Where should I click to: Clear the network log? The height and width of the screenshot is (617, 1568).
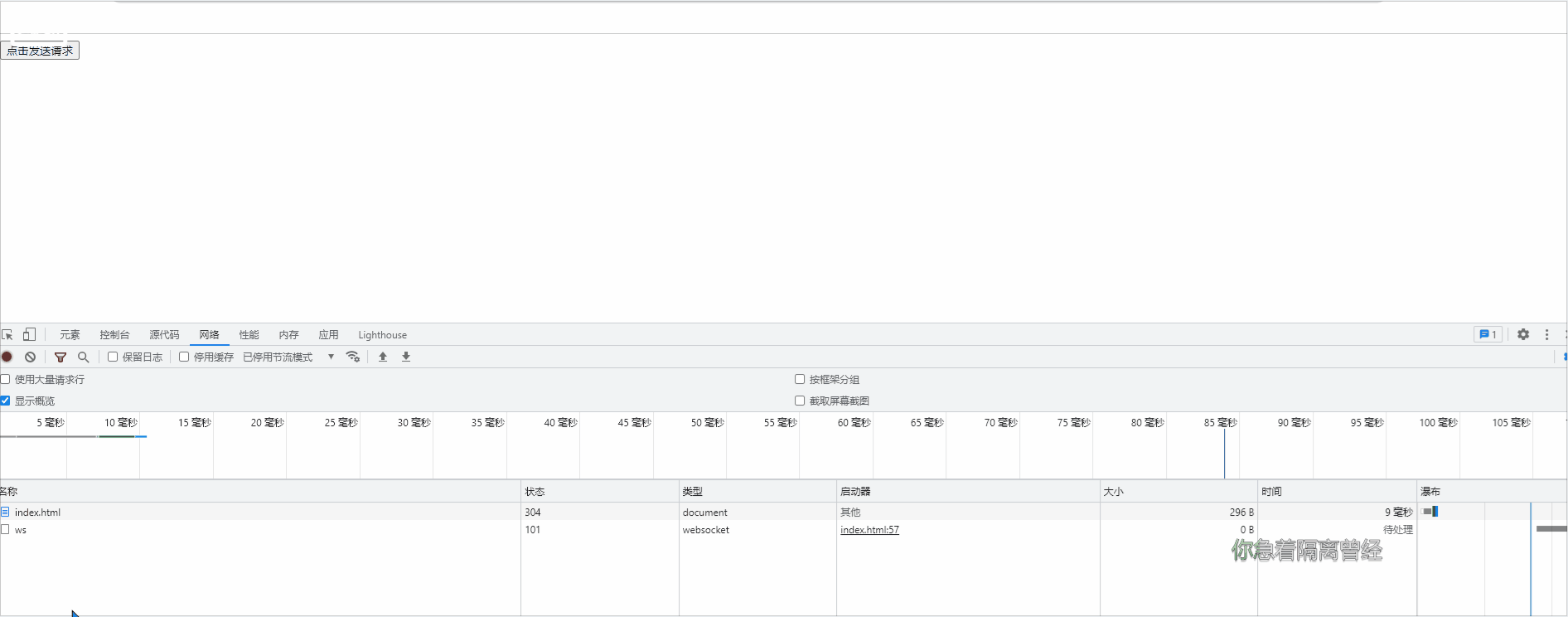(x=30, y=357)
